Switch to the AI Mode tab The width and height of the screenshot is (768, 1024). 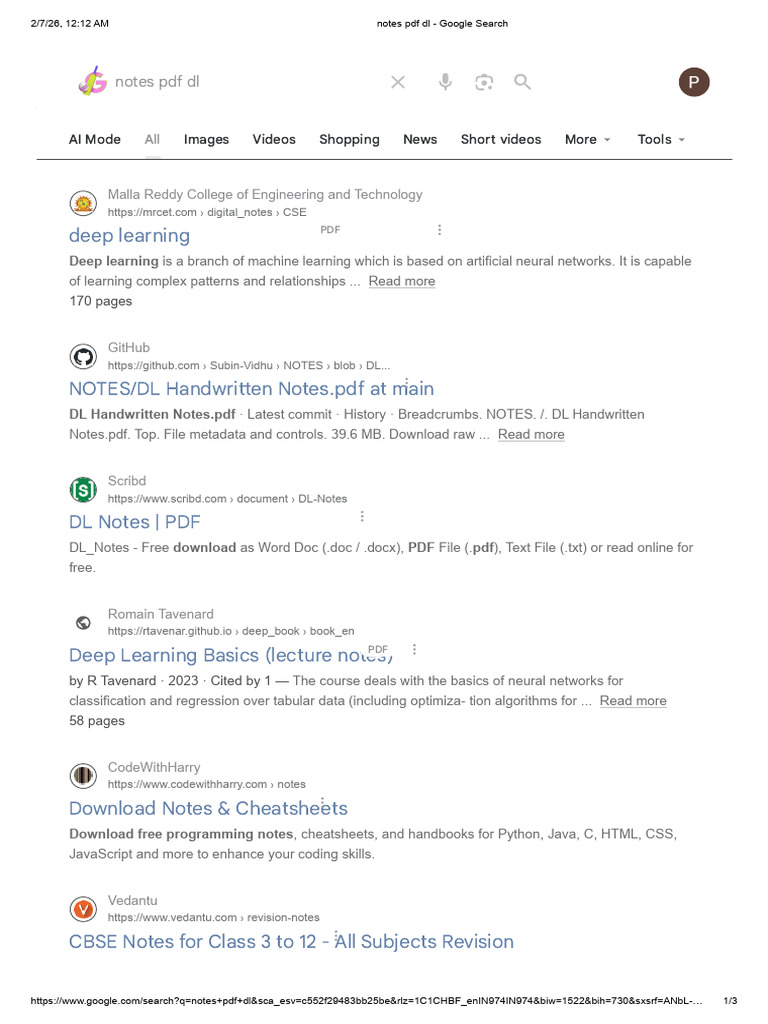coord(95,139)
